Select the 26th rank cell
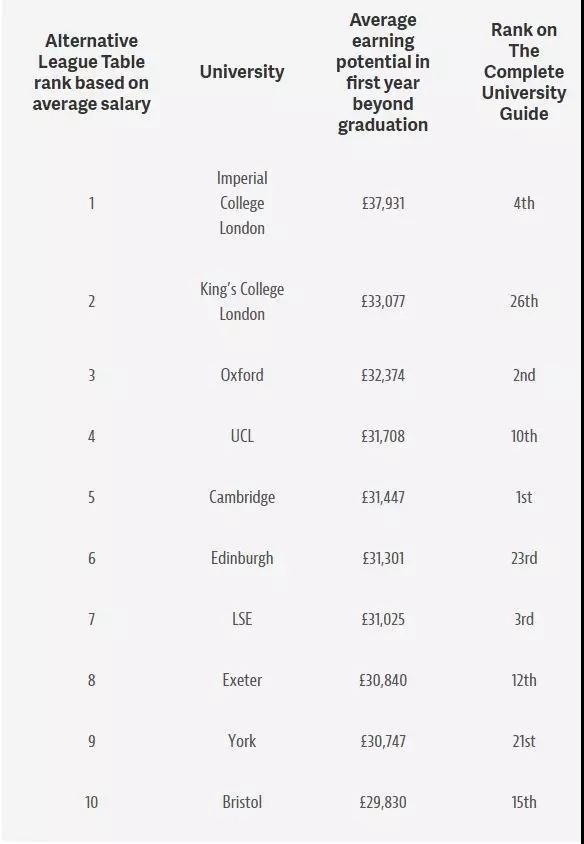Screen dimensions: 584x844 pyautogui.click(x=524, y=301)
